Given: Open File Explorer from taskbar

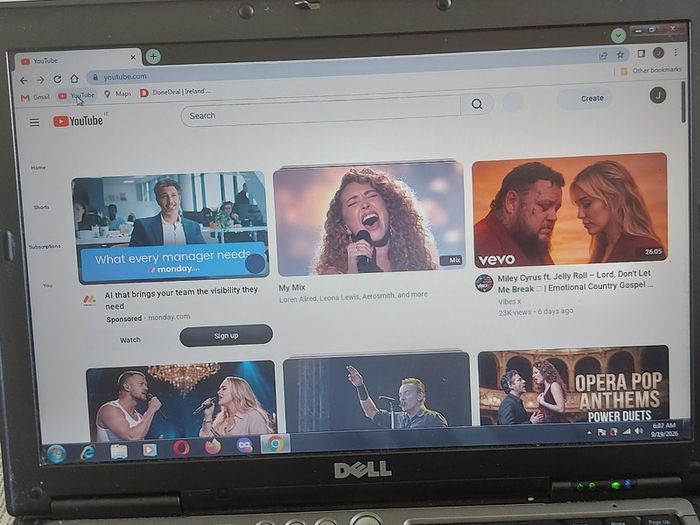Looking at the screenshot, I should point(119,452).
